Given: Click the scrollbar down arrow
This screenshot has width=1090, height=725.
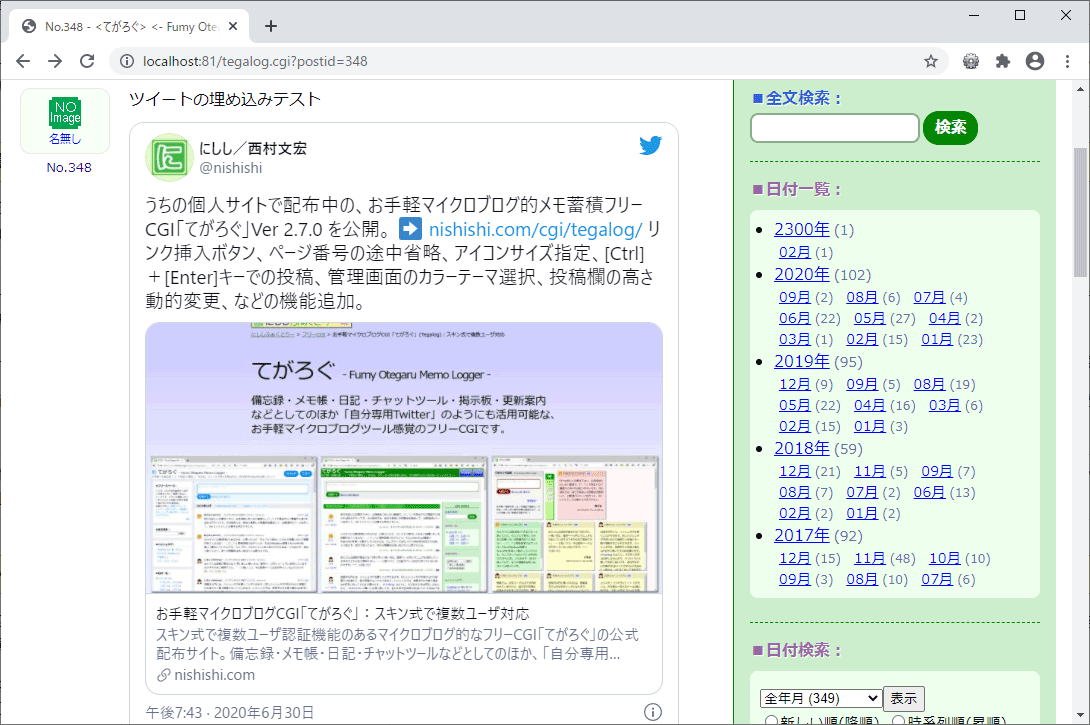Looking at the screenshot, I should tap(1080, 716).
